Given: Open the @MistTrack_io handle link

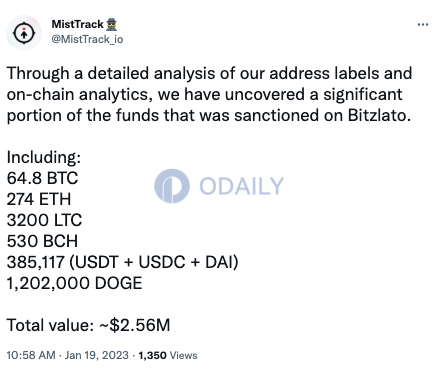Looking at the screenshot, I should click(x=87, y=39).
